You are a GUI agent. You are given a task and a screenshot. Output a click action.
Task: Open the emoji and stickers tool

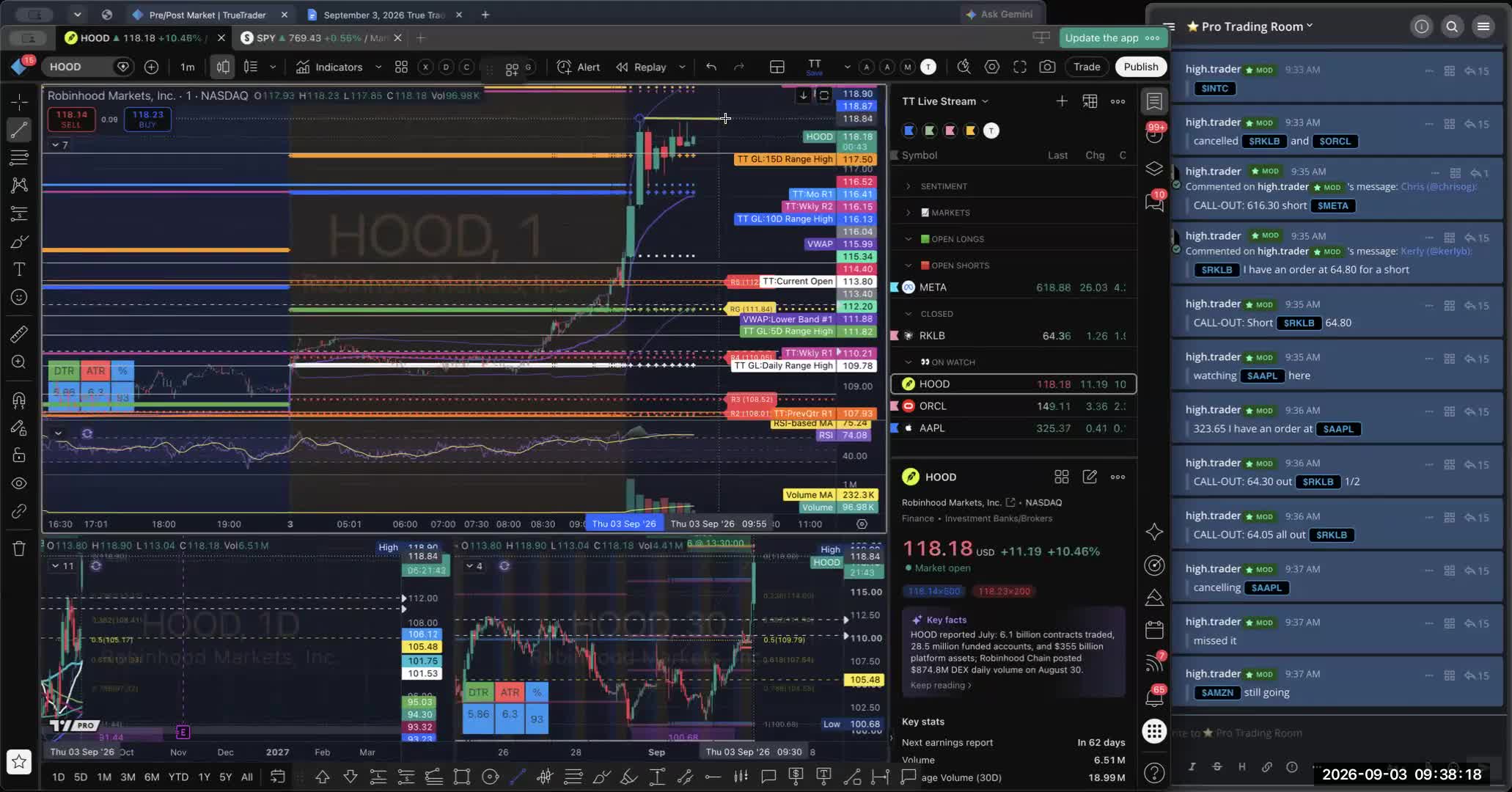(19, 297)
